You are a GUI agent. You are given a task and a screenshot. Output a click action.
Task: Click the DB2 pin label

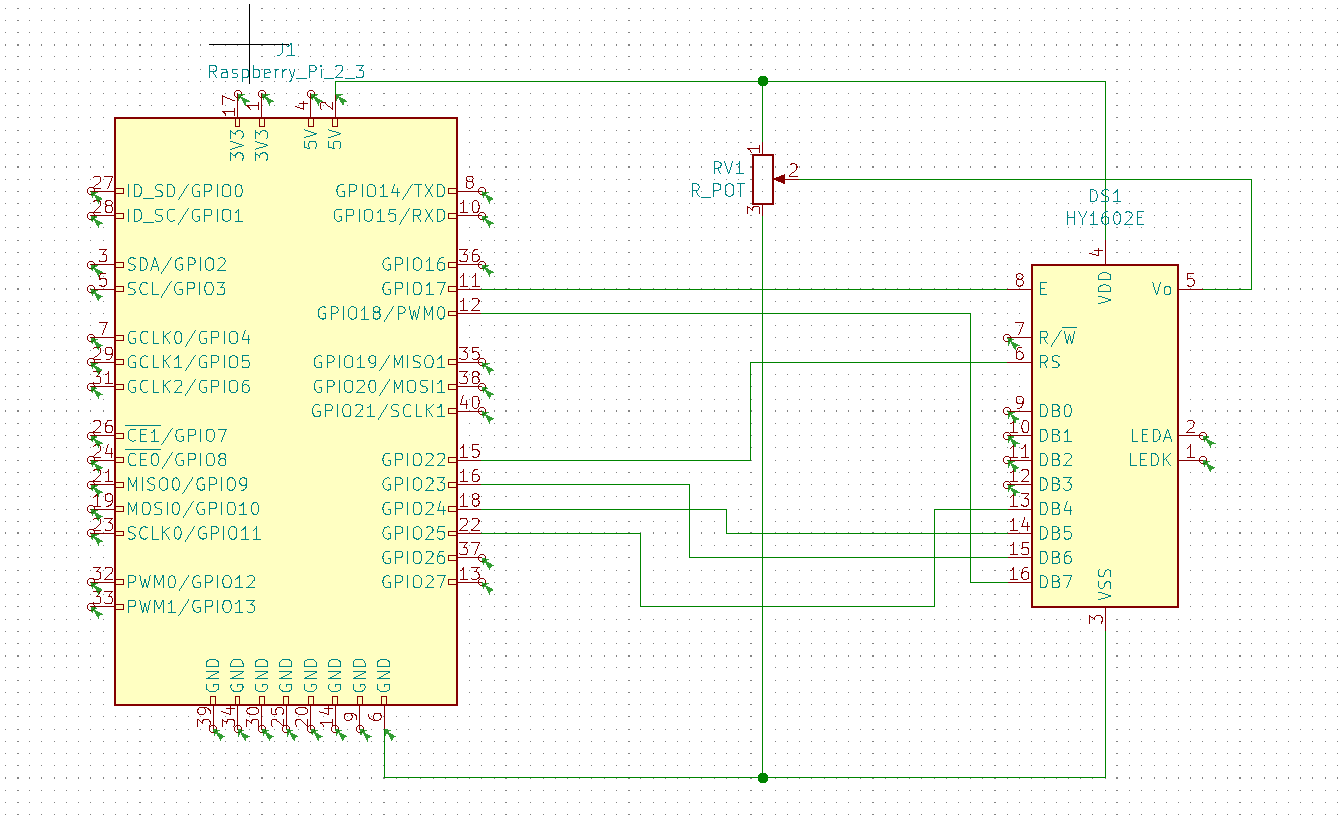click(1055, 460)
